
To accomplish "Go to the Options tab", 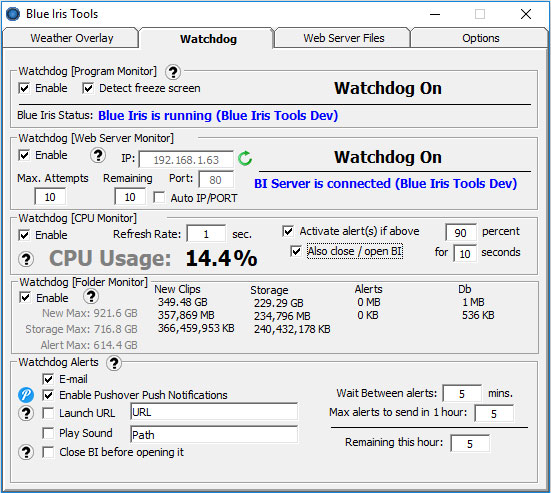I will pos(480,38).
